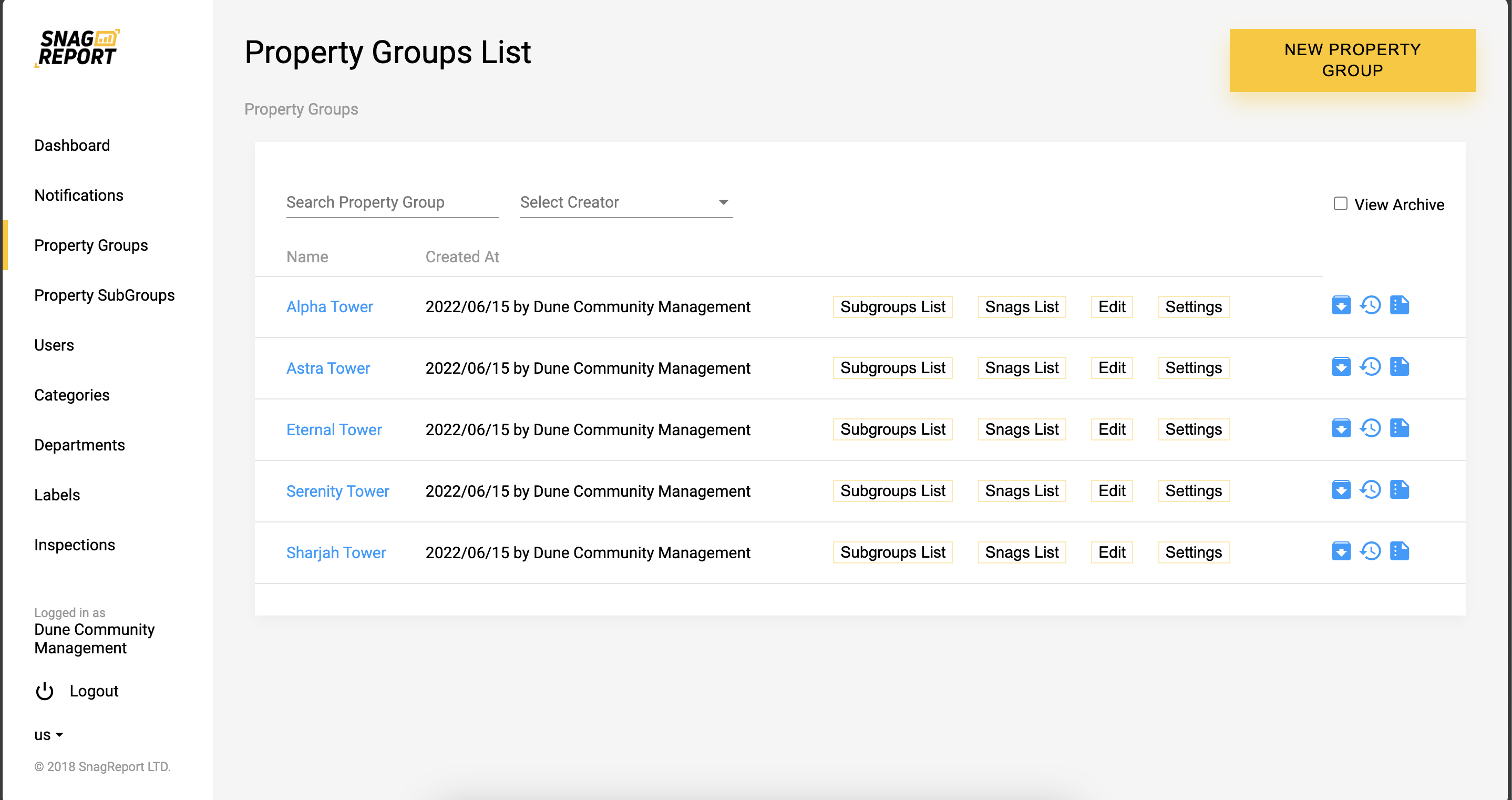Click history clock icon for Sharjah Tower

pos(1370,552)
